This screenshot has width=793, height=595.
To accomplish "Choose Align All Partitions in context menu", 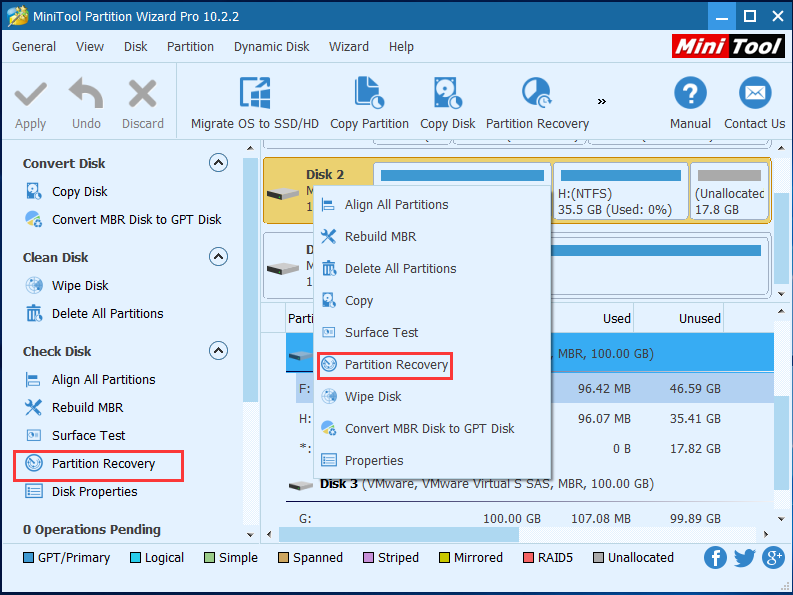I will 432,205.
